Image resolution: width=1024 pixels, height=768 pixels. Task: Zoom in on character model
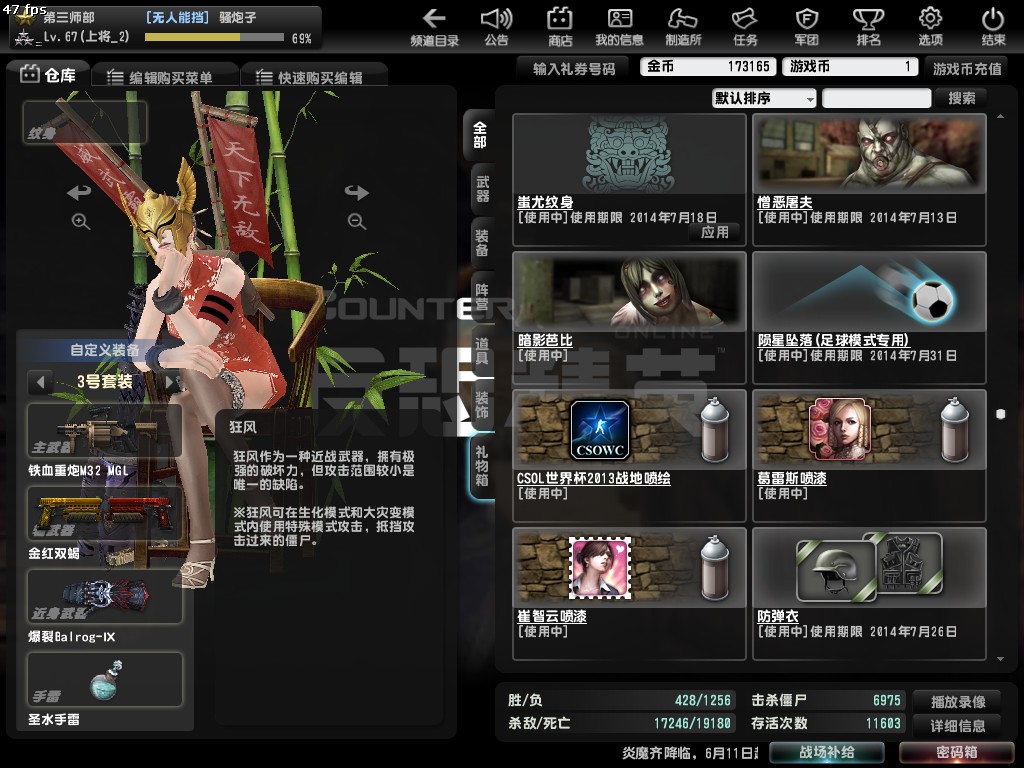pyautogui.click(x=80, y=221)
